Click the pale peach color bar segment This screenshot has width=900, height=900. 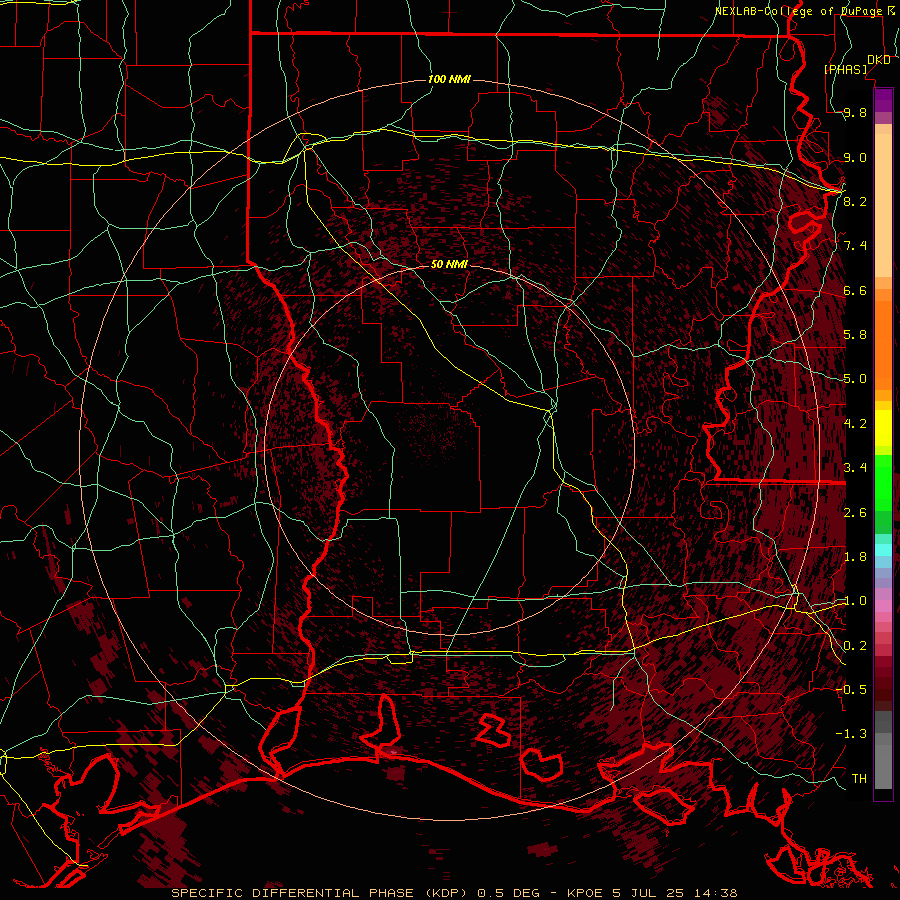tap(883, 207)
